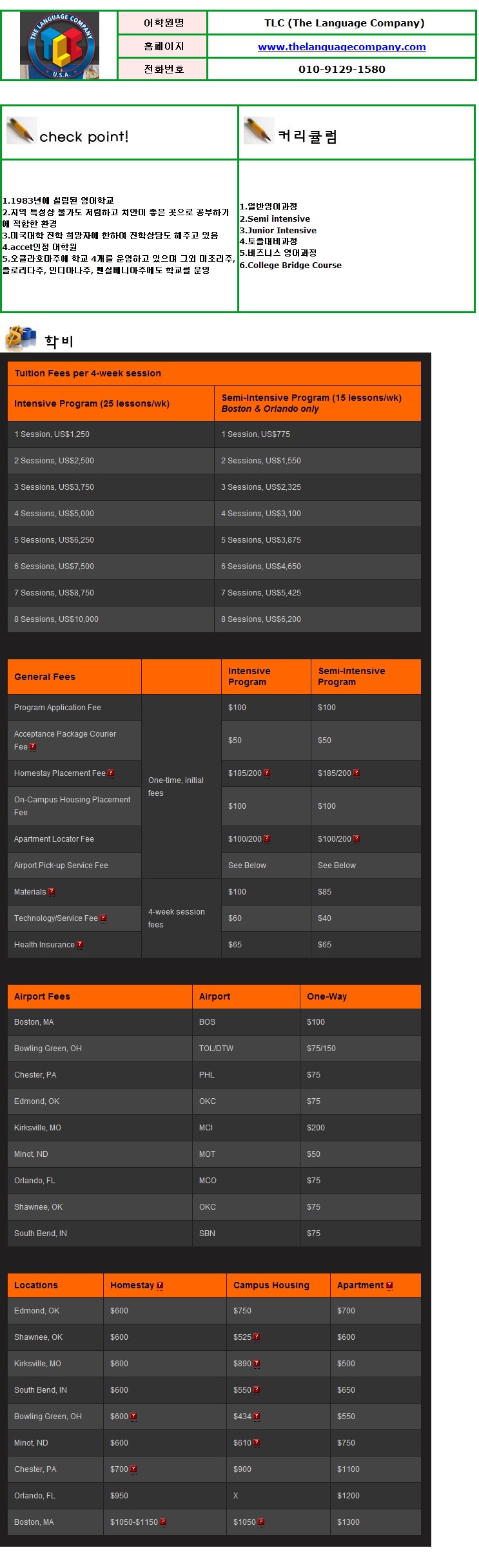
Task: Click the 3.Junior Intensive curriculum item
Action: tap(279, 230)
